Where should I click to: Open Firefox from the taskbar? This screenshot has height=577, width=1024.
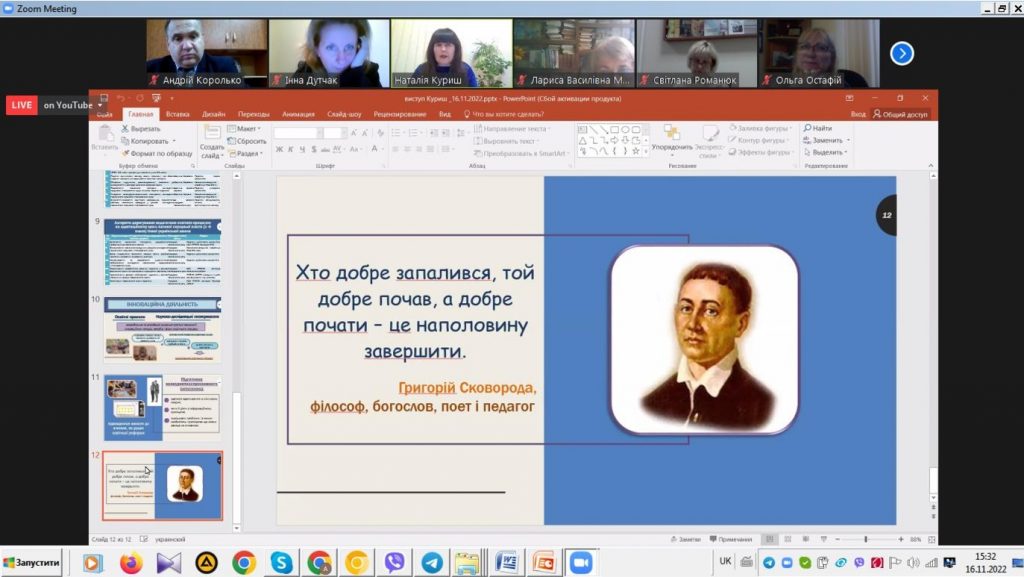tap(131, 563)
